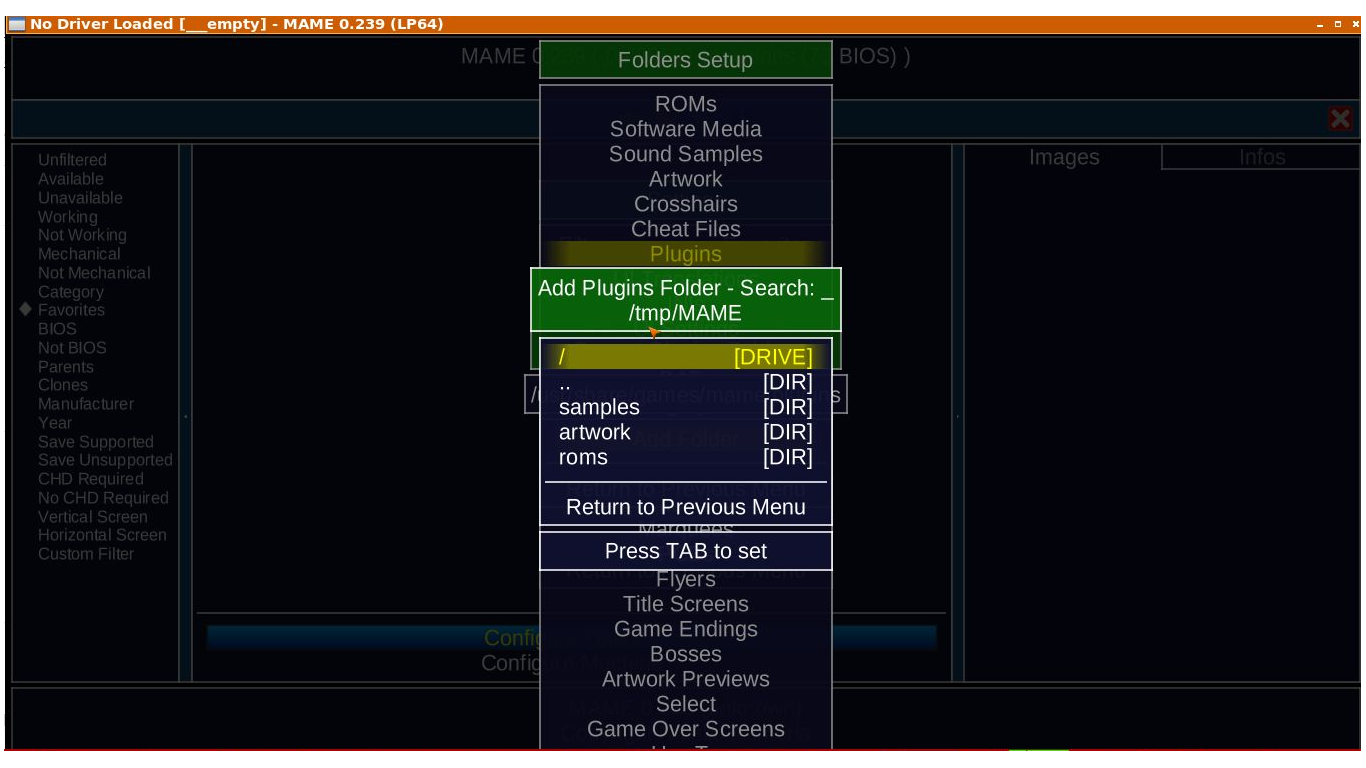Select the Favorites filter
The height and width of the screenshot is (768, 1366).
[71, 310]
